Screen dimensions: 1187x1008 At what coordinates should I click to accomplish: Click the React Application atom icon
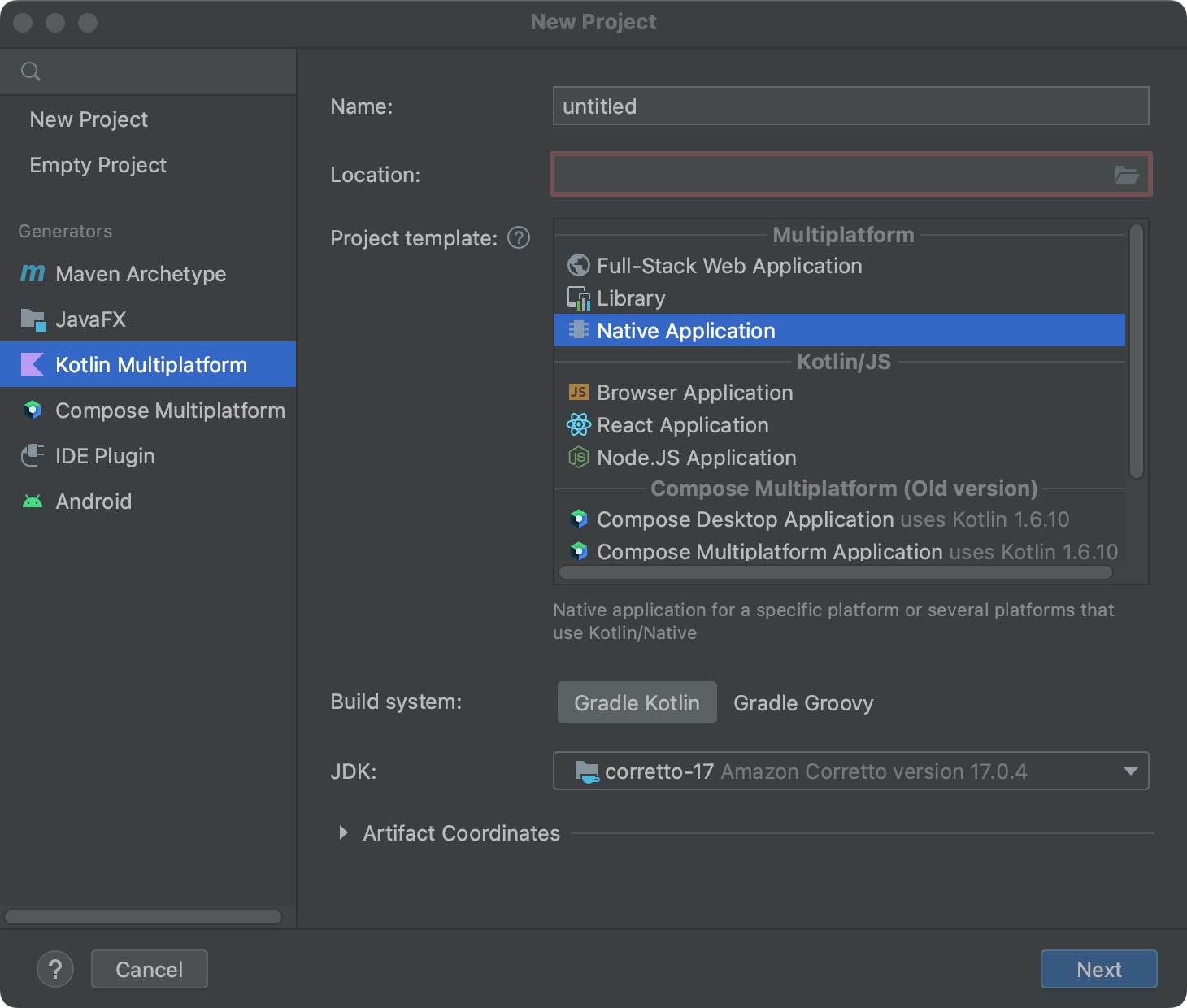[579, 424]
